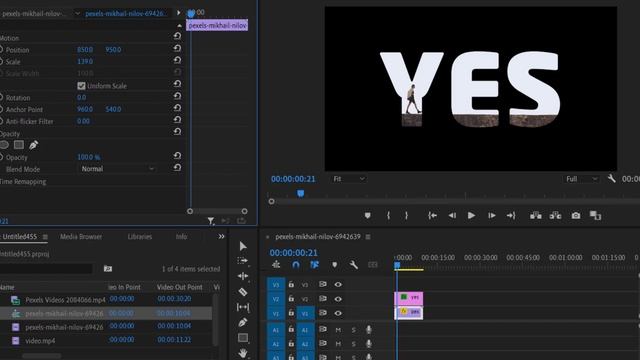Select the Razor tool
This screenshot has height=360, width=640.
242,292
